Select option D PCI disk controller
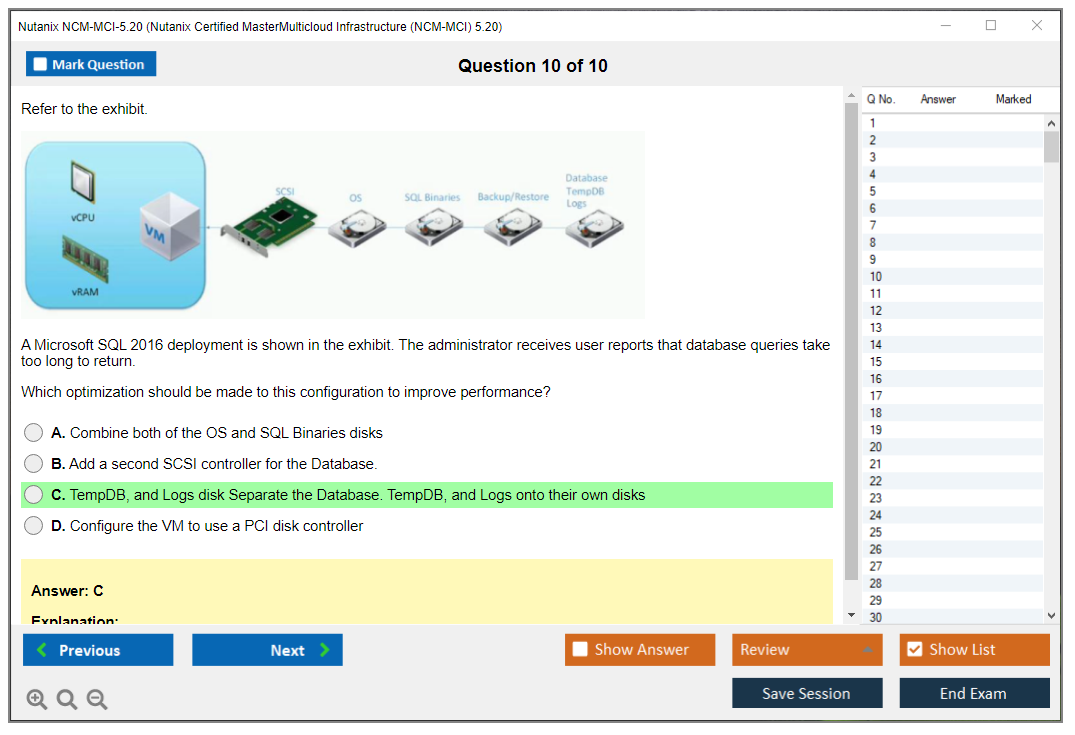The height and width of the screenshot is (735, 1075). tap(34, 526)
